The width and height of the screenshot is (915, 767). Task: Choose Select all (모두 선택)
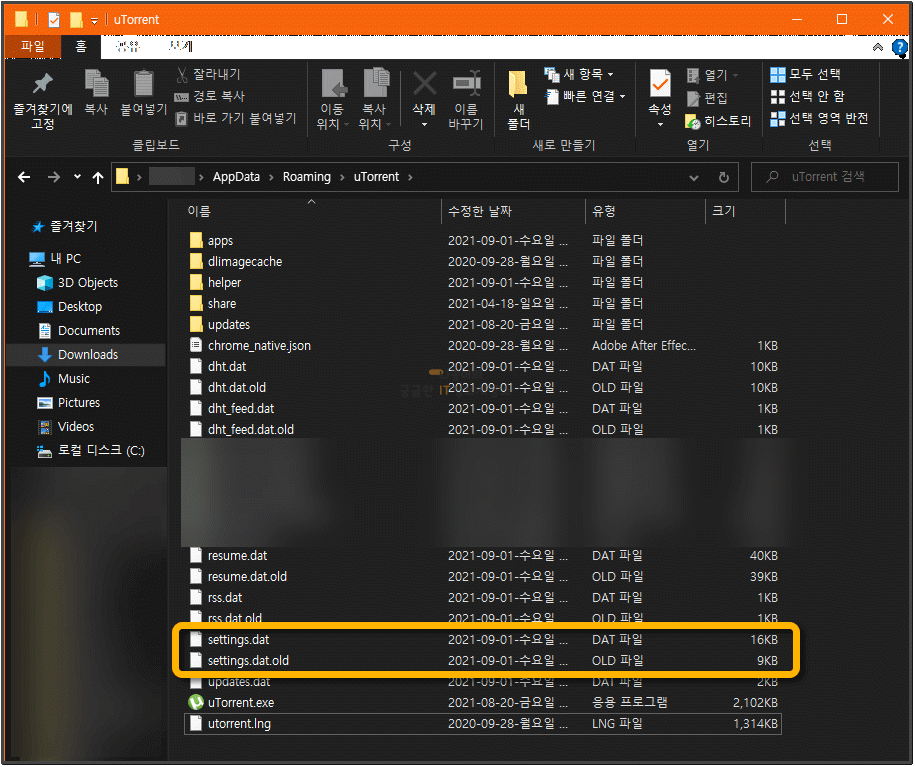805,74
